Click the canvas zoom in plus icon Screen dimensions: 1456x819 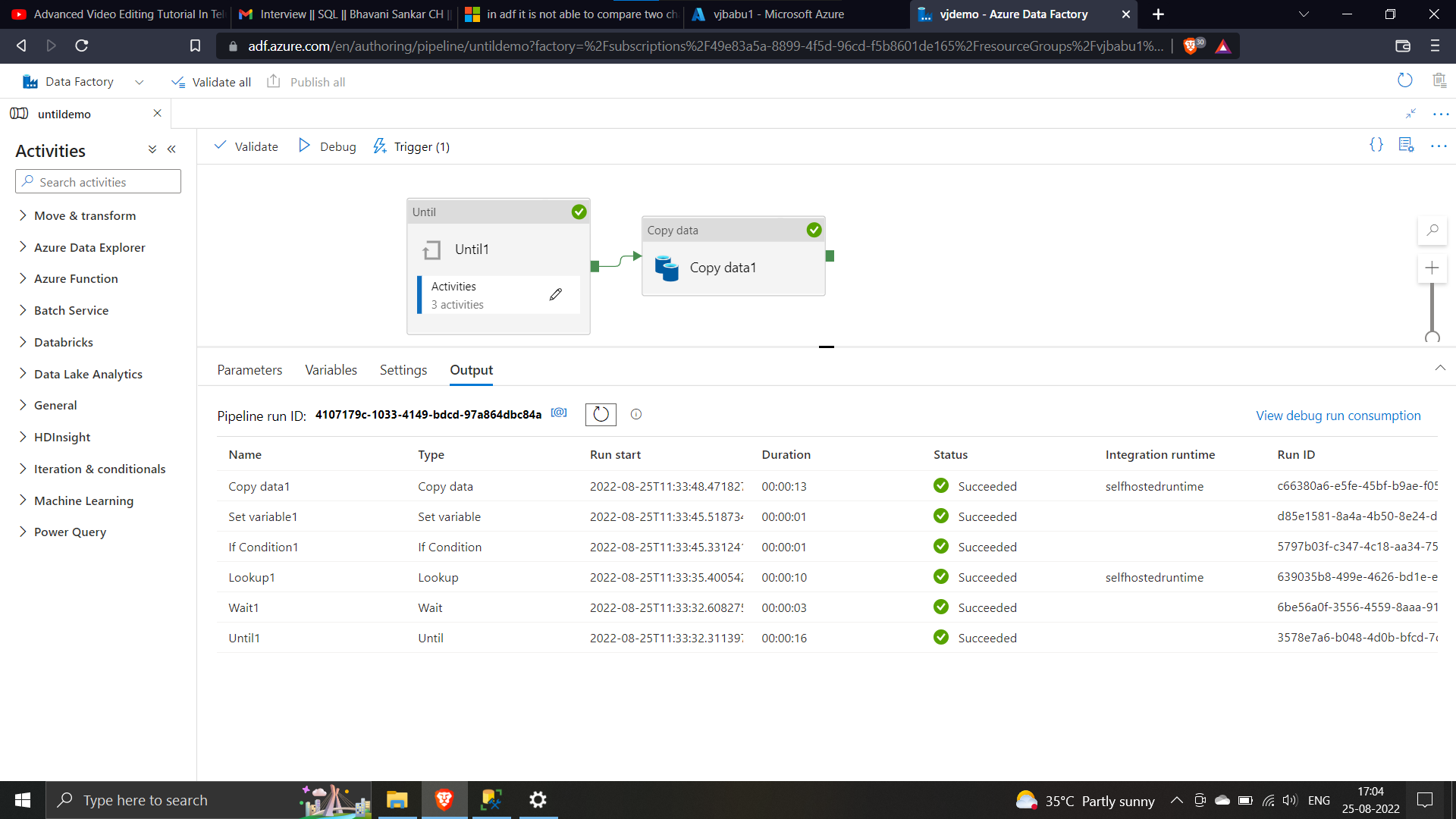tap(1432, 268)
